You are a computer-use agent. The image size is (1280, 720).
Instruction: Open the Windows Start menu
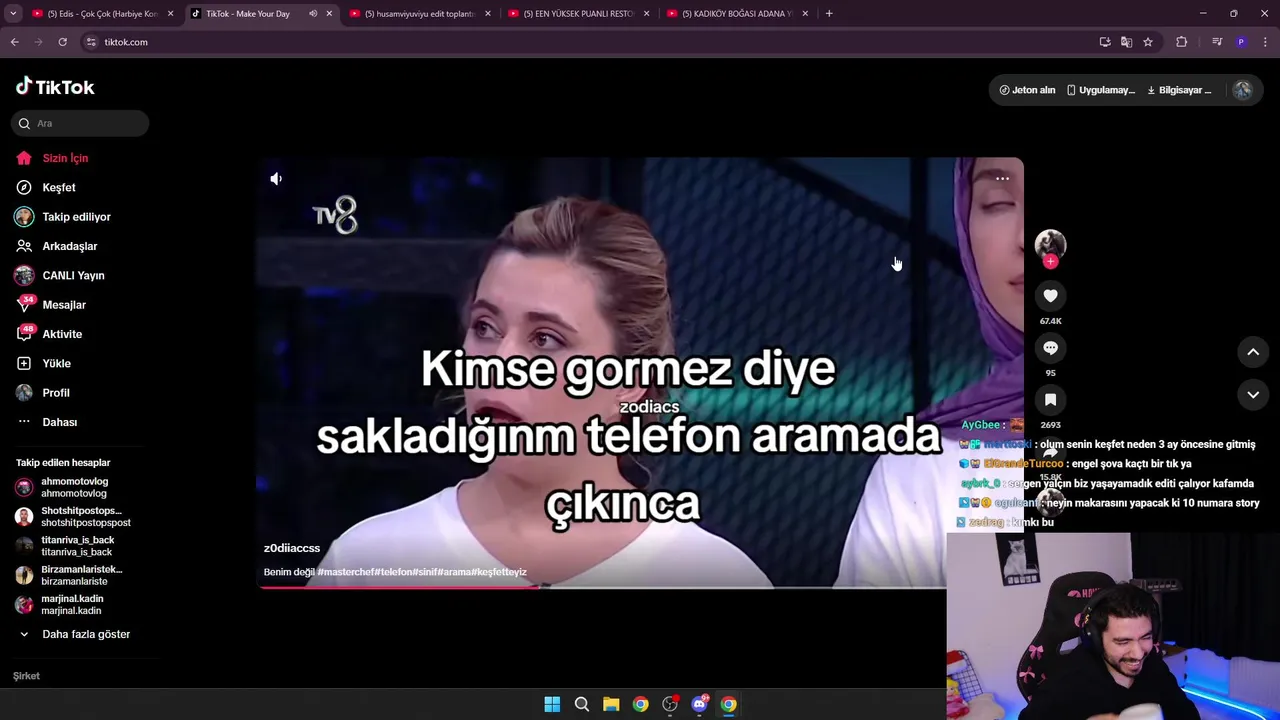click(x=552, y=704)
